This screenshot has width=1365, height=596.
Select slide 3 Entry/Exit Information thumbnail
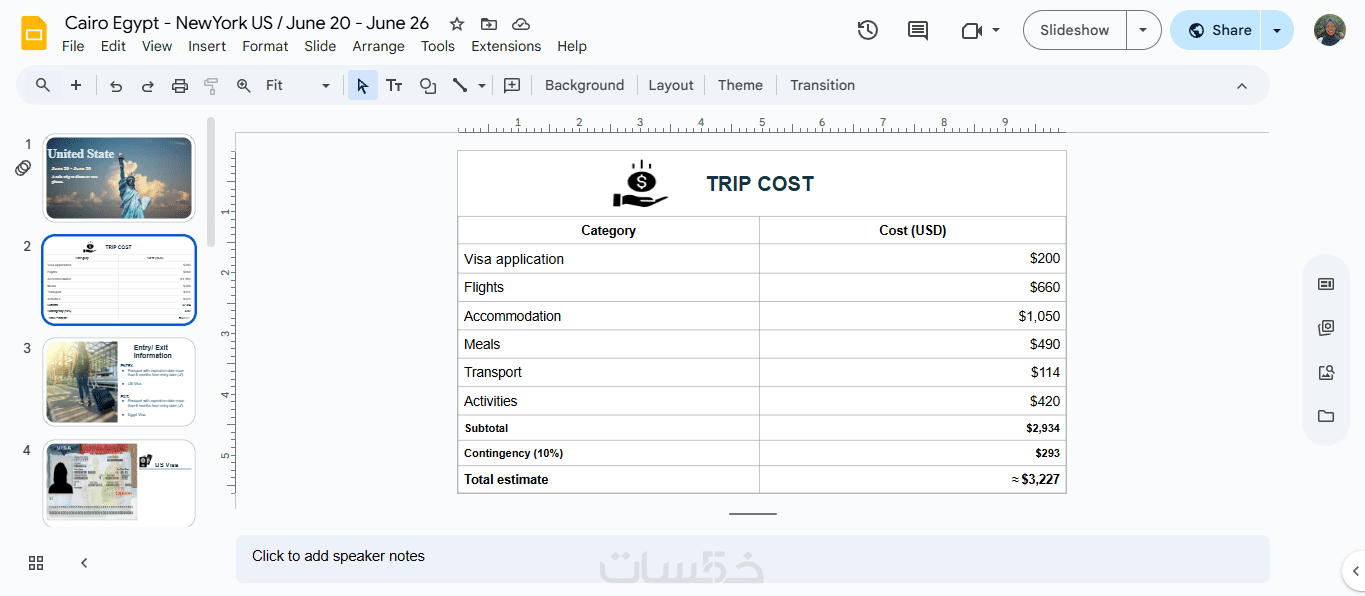point(119,382)
